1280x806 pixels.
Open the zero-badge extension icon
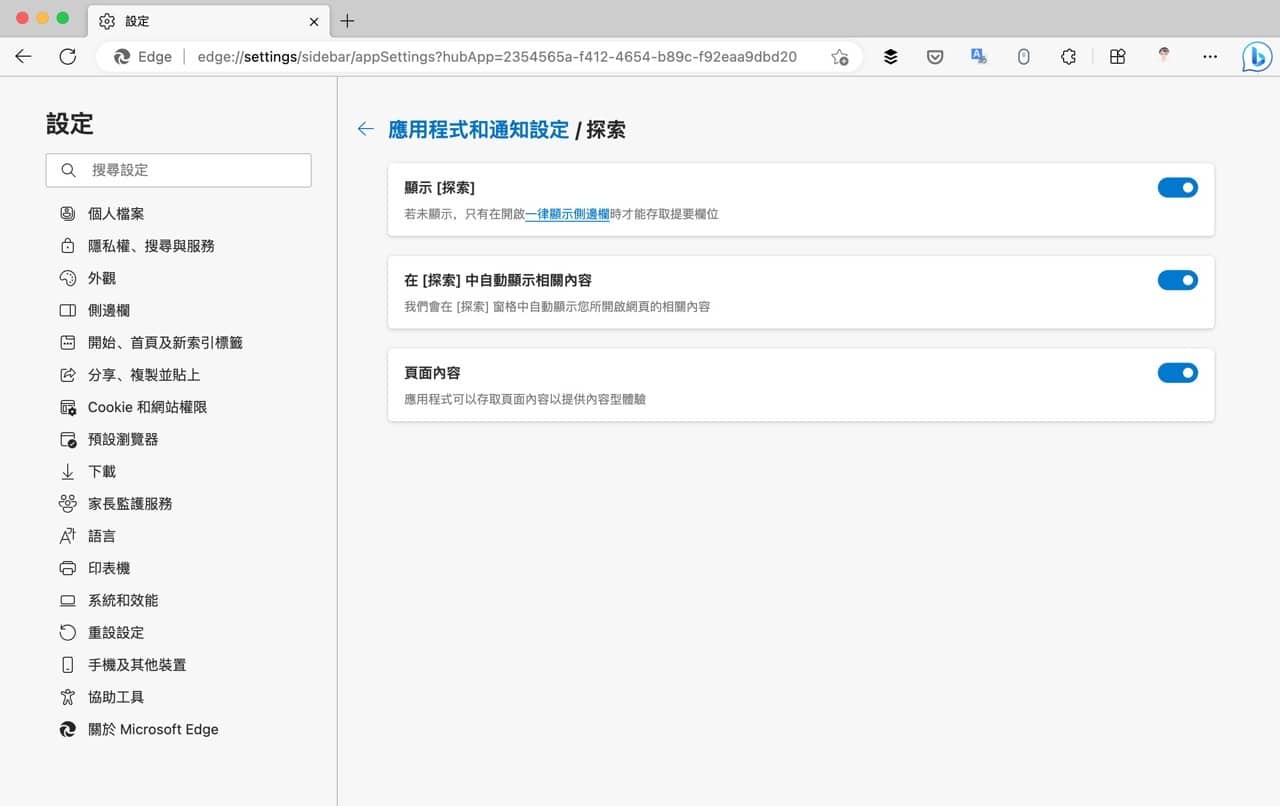pyautogui.click(x=1023, y=57)
